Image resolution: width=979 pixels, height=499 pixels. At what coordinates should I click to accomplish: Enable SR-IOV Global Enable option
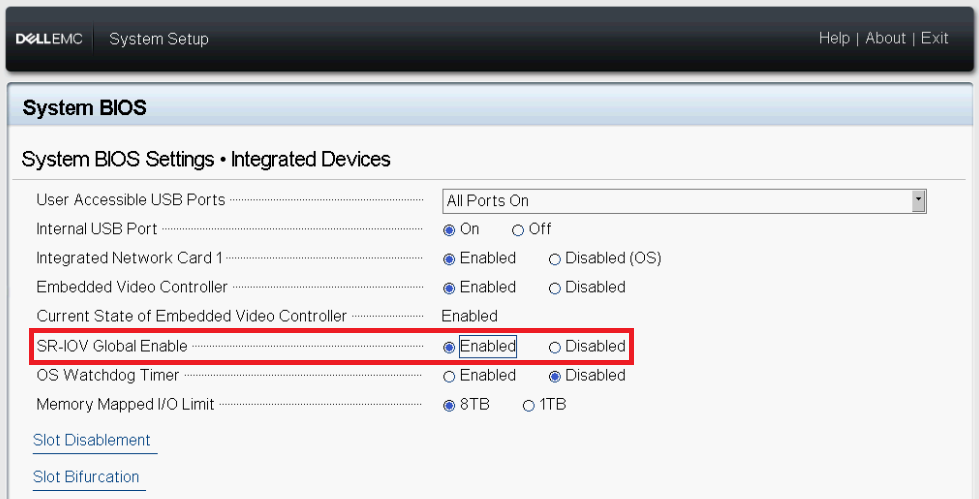point(449,347)
